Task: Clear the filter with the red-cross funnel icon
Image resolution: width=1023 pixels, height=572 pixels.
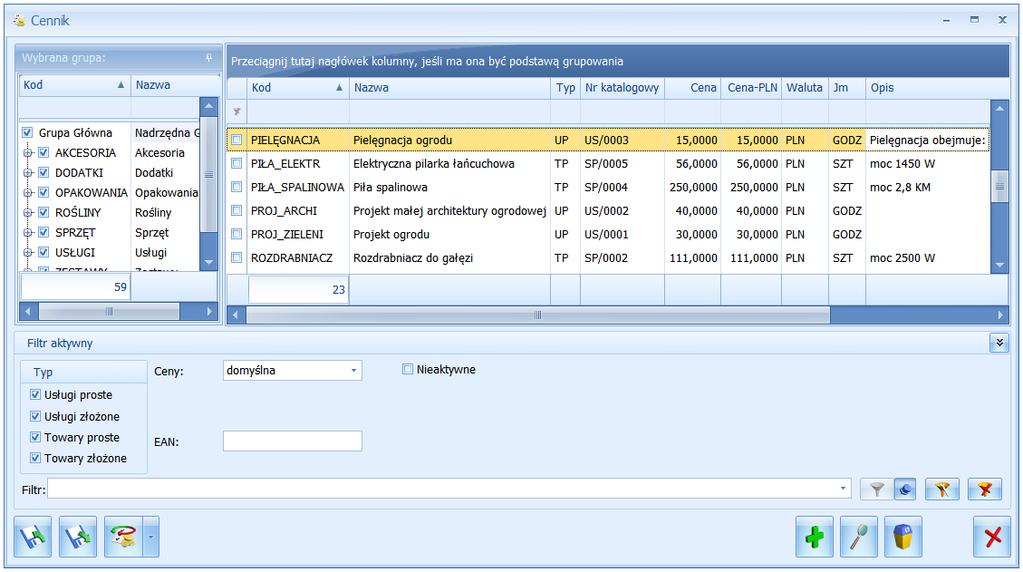Action: coord(985,489)
